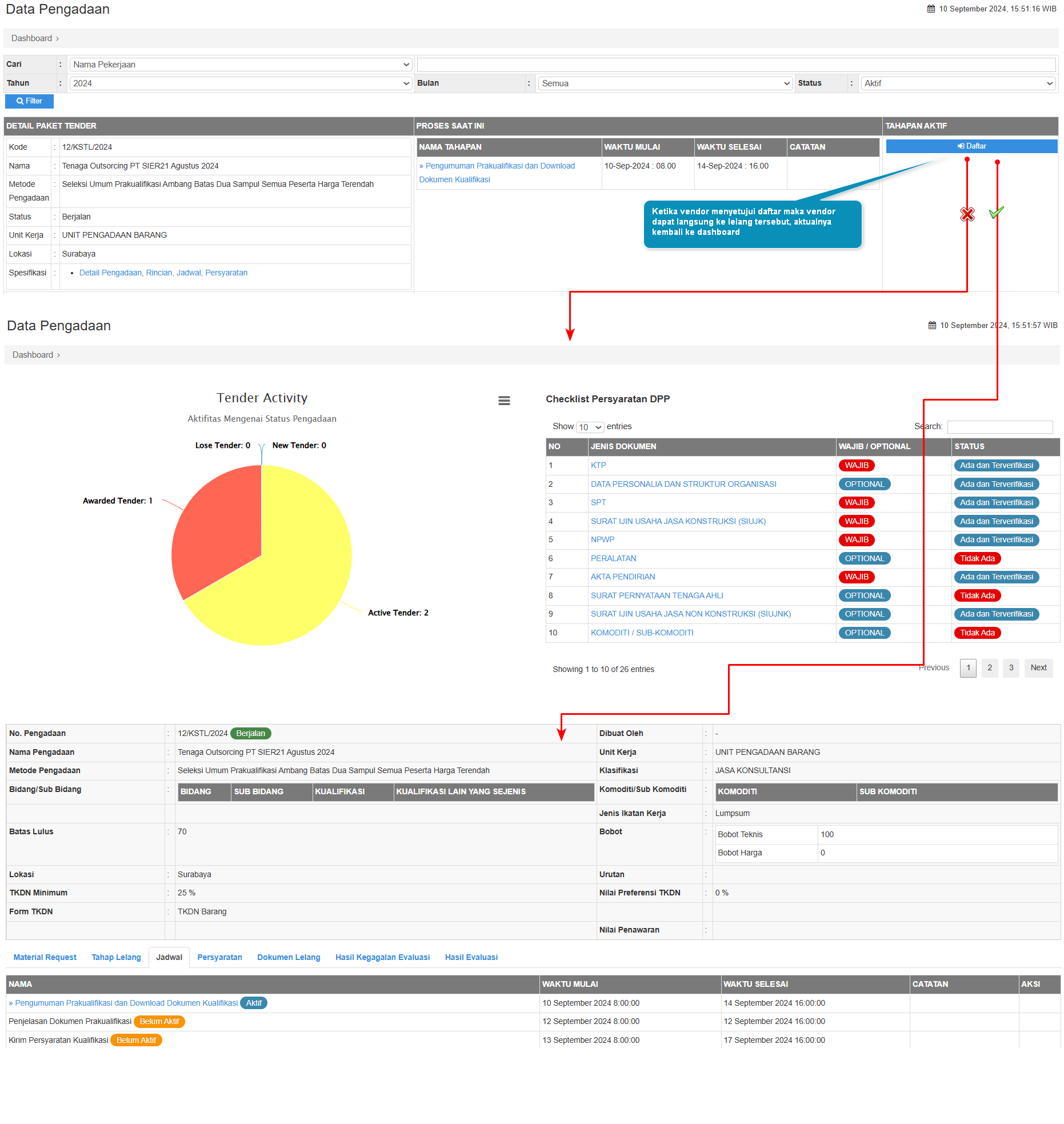The image size is (1064, 1124).
Task: Click the green checkmark icon
Action: [x=996, y=213]
